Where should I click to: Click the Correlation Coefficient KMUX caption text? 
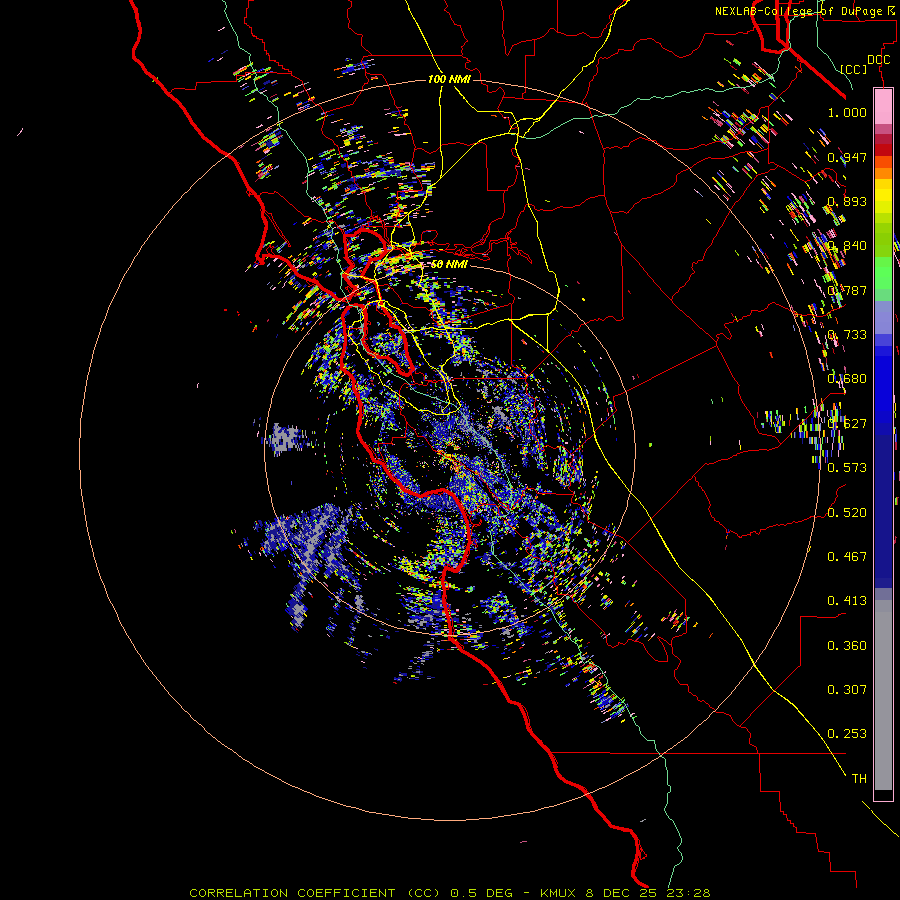click(449, 893)
